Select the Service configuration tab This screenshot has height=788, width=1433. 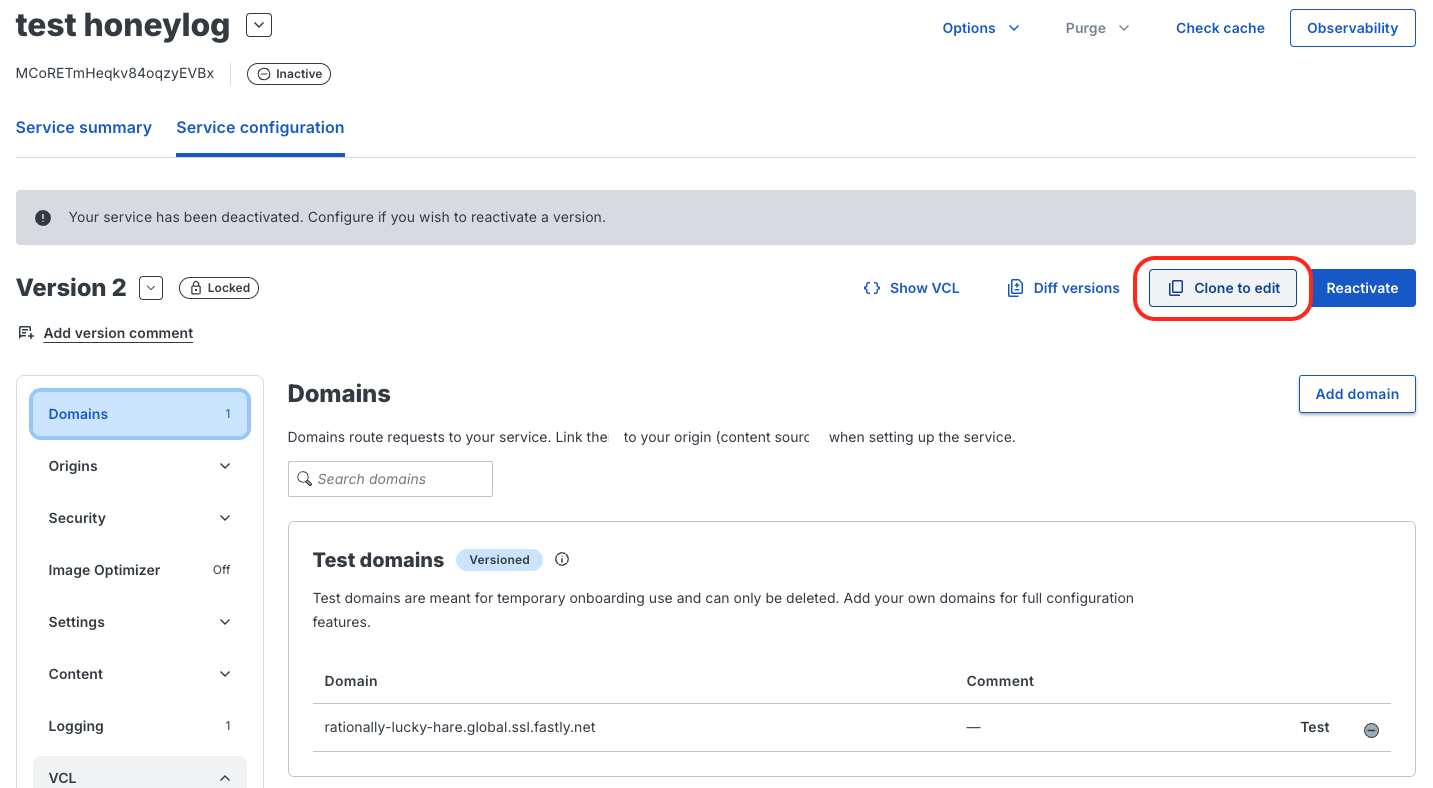point(260,128)
